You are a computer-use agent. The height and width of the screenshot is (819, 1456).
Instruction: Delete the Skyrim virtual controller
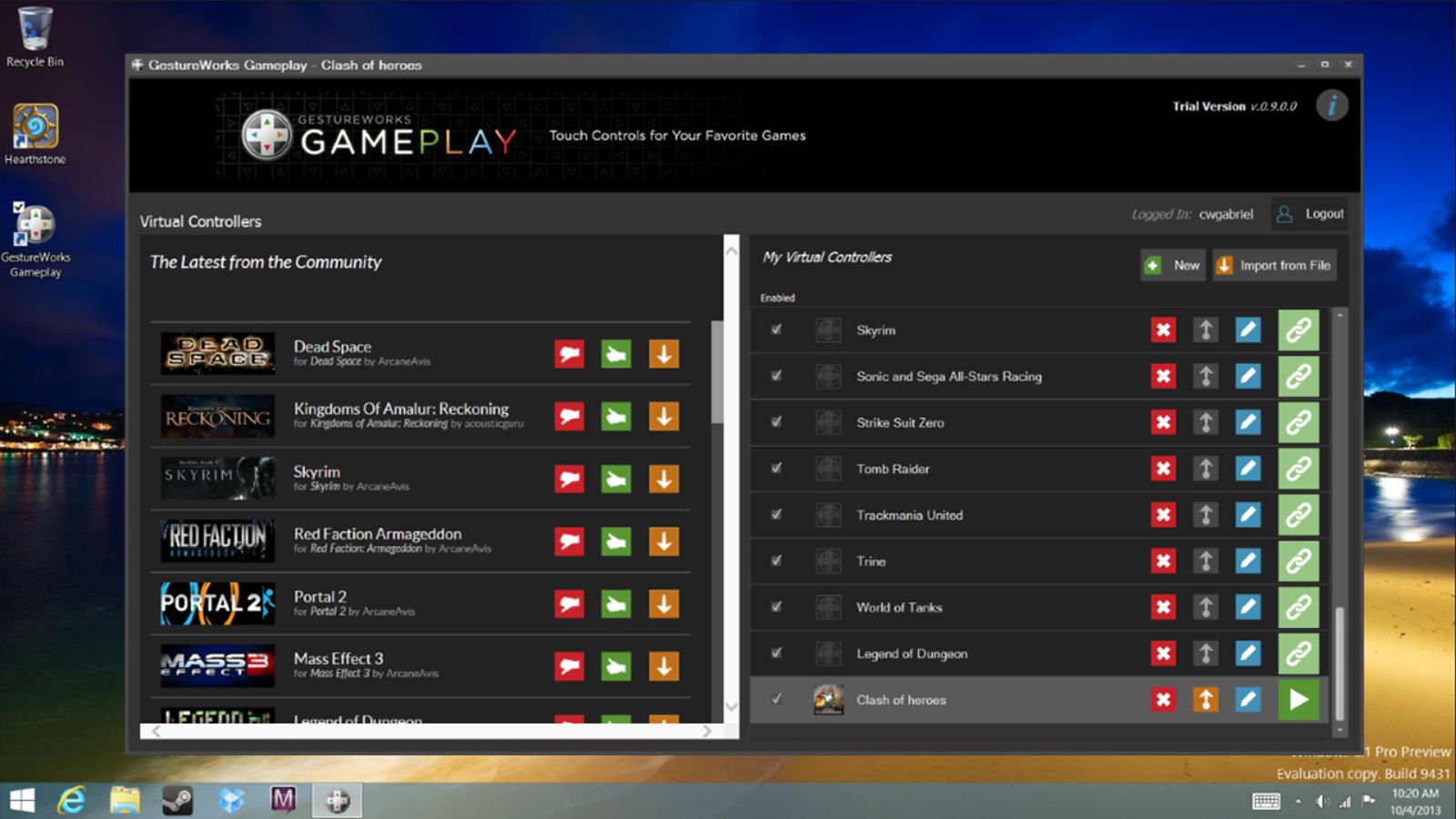1163,329
